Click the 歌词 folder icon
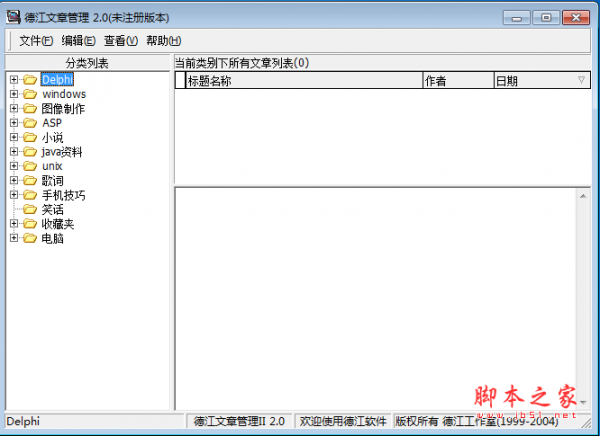This screenshot has width=600, height=436. [x=30, y=181]
